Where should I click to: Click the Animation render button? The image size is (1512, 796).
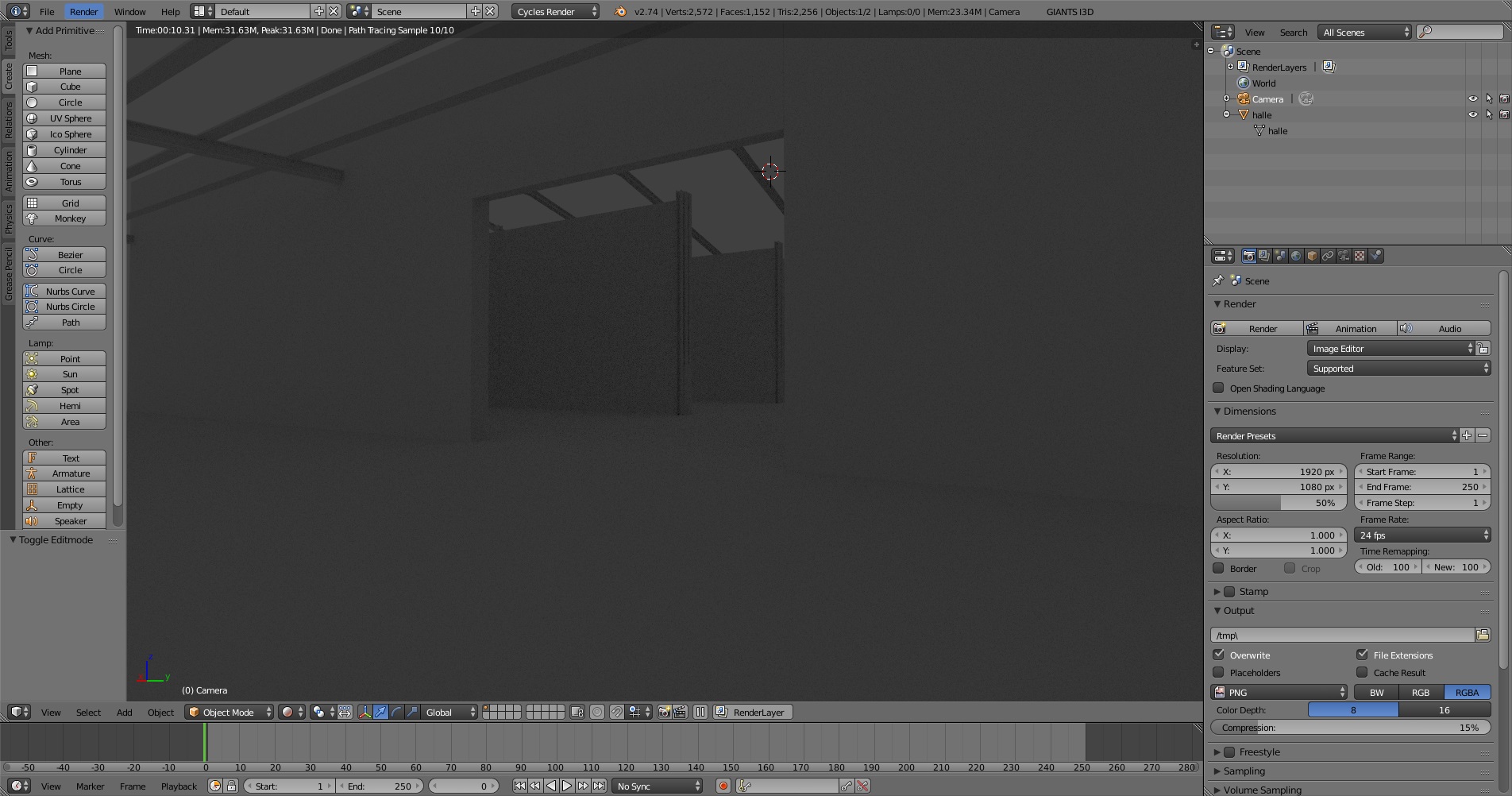(x=1350, y=328)
